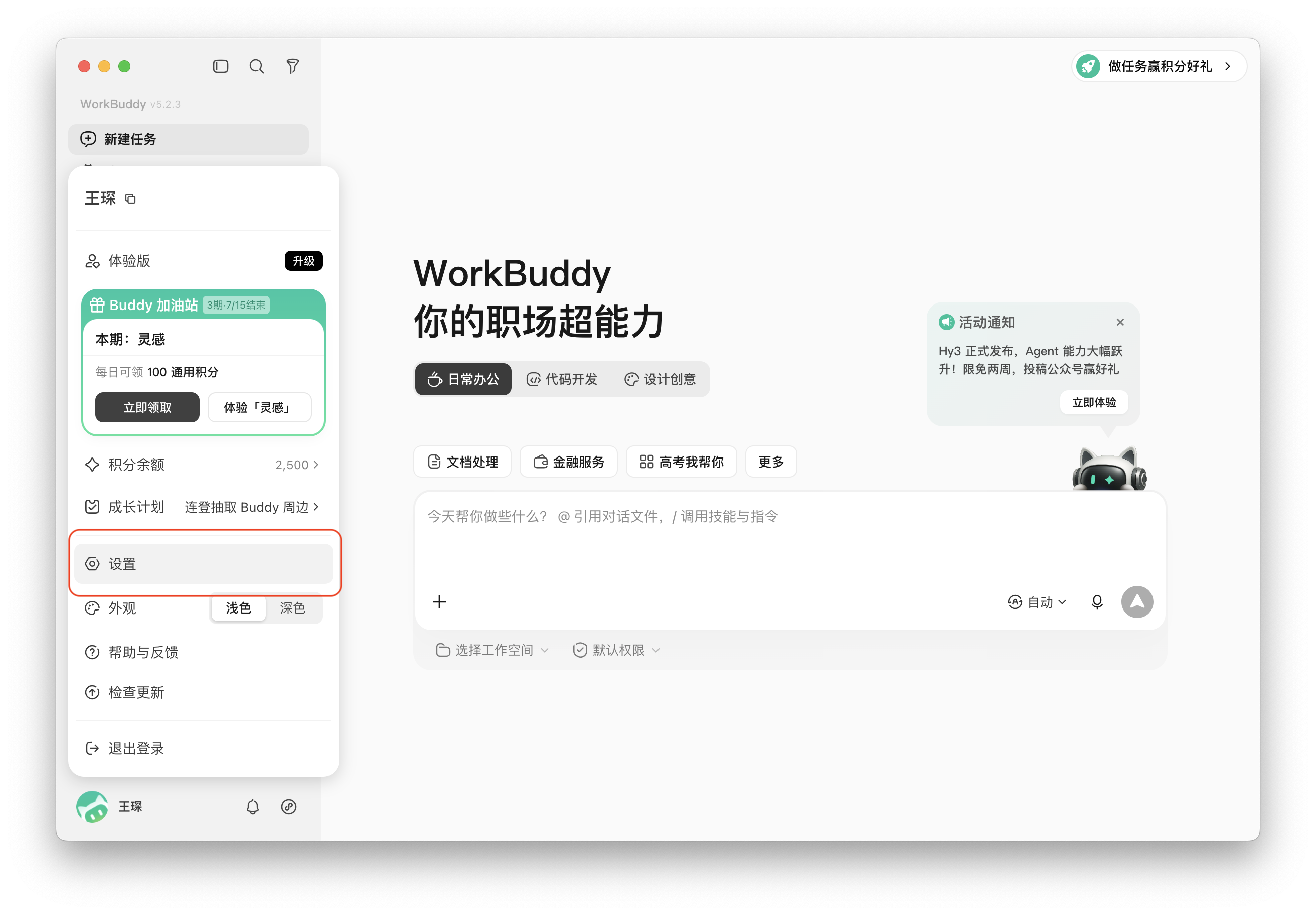Close the 活动通知 popup

(x=1120, y=322)
